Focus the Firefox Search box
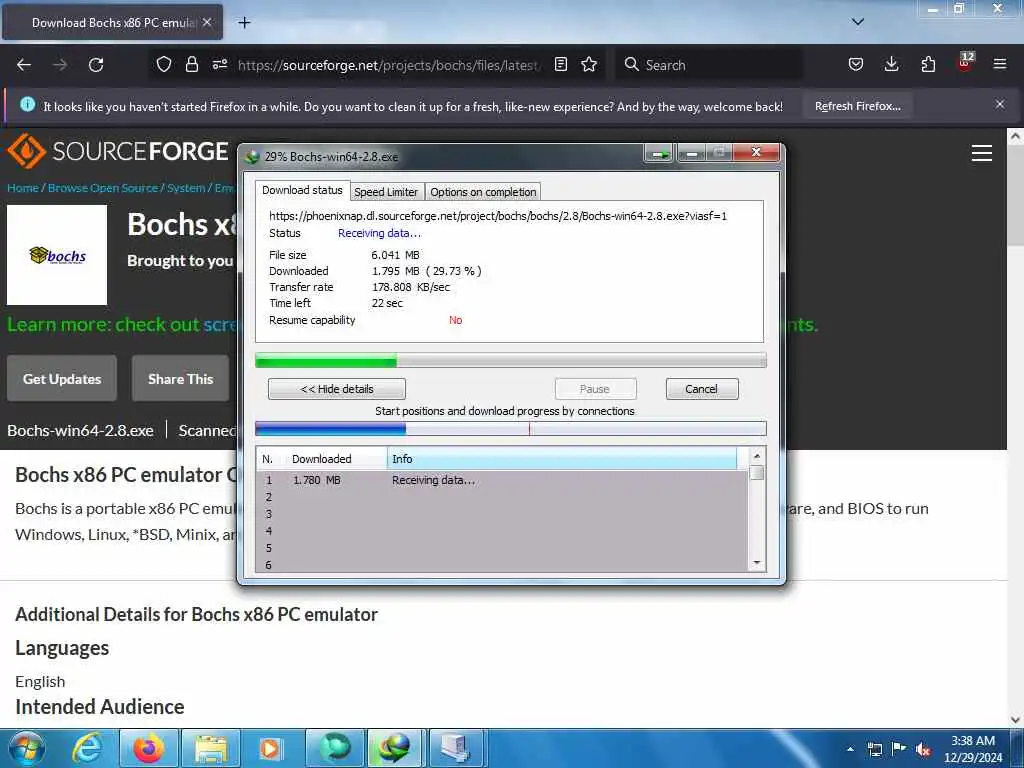Screen dimensions: 1024x768 click(709, 65)
